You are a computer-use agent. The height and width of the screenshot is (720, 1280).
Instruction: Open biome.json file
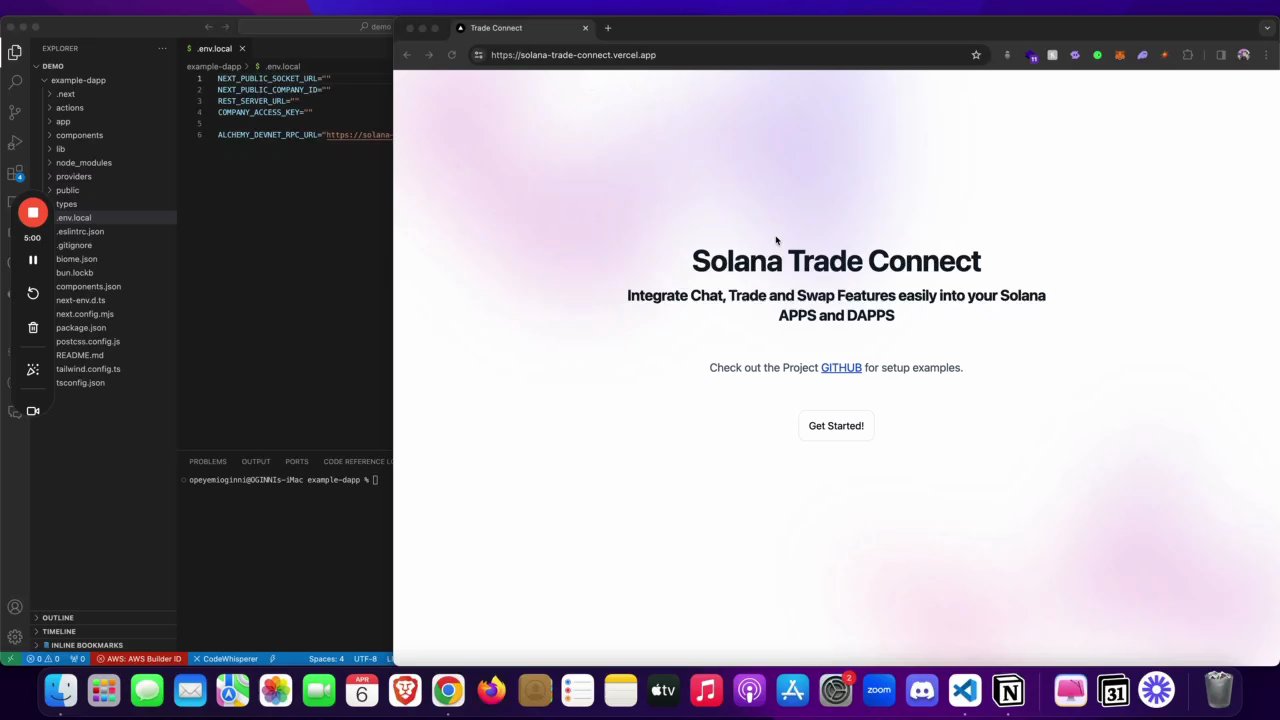click(76, 259)
